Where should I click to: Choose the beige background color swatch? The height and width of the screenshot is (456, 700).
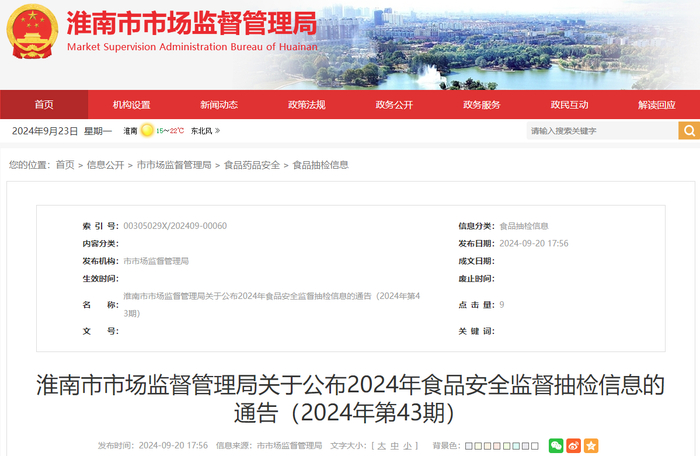click(488, 446)
